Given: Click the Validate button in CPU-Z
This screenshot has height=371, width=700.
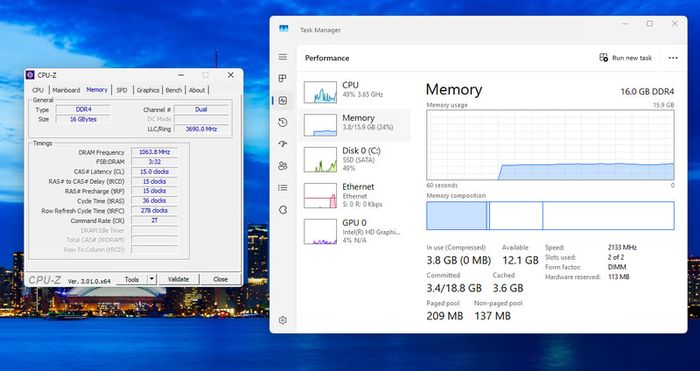Looking at the screenshot, I should point(178,279).
